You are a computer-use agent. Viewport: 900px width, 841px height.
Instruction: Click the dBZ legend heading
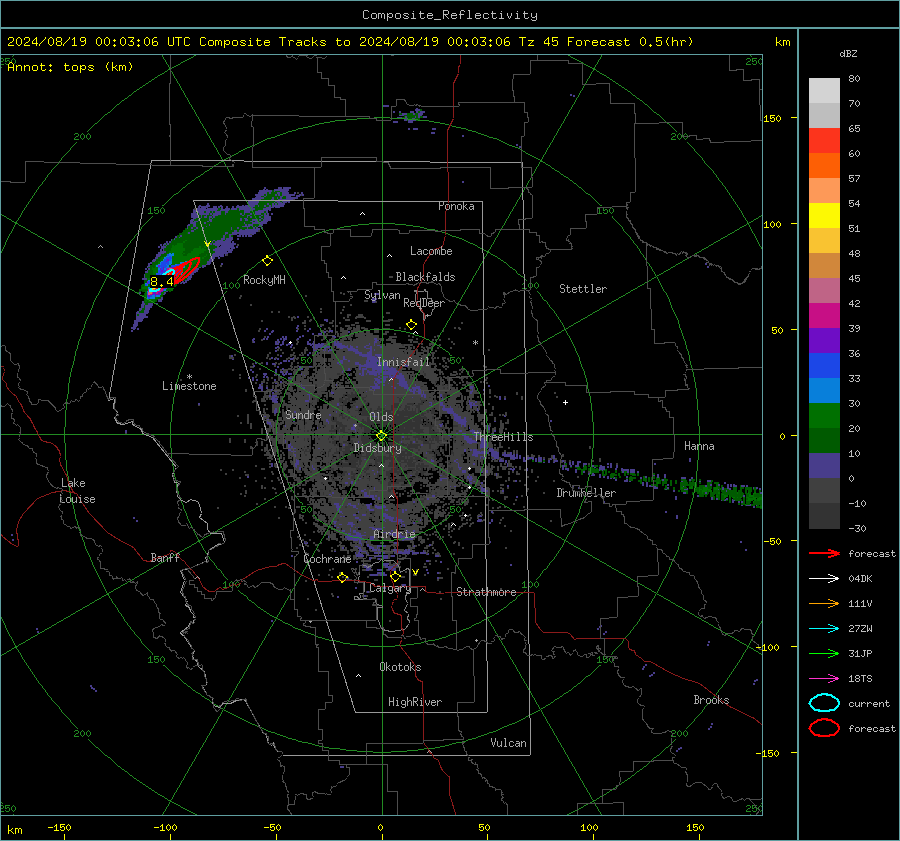(x=848, y=53)
